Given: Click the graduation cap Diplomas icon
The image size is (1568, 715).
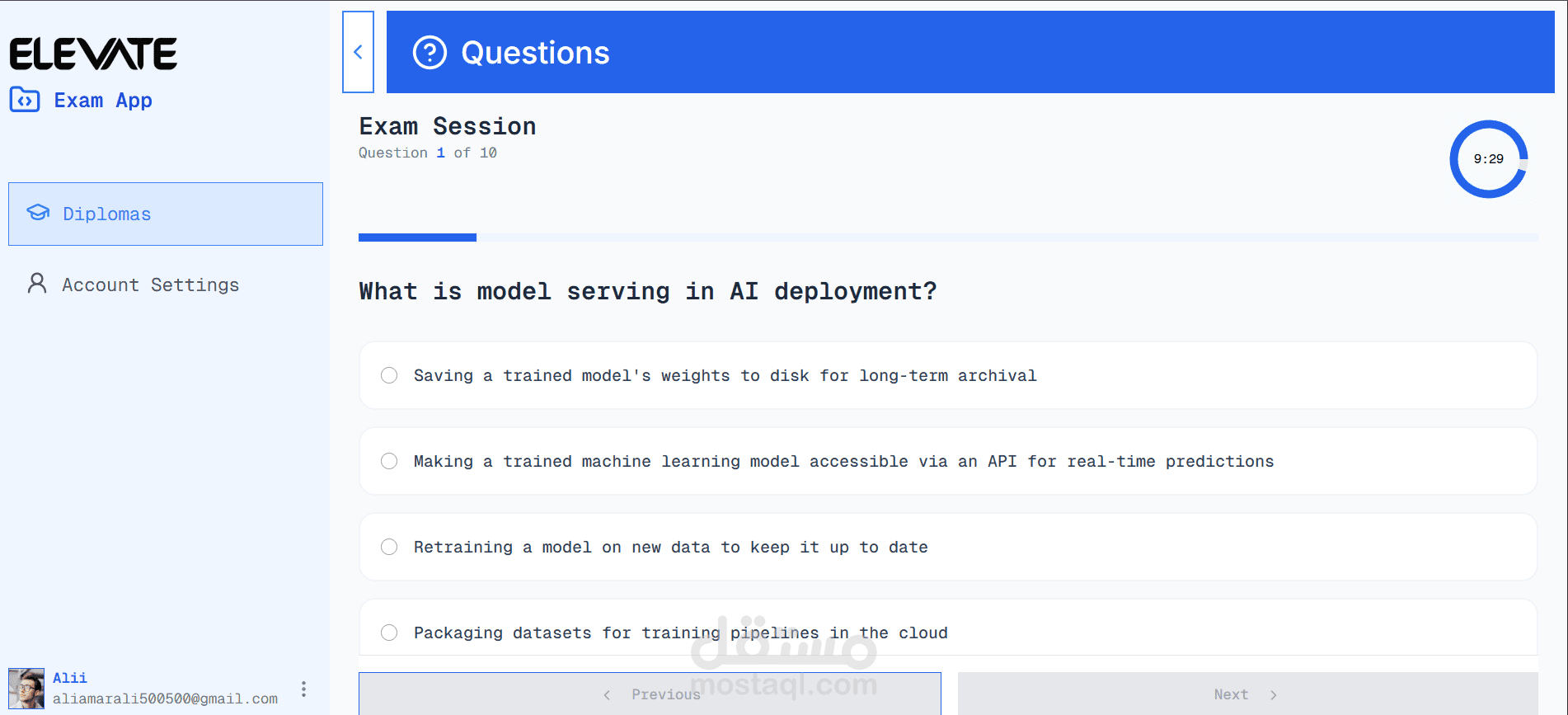Looking at the screenshot, I should (x=38, y=213).
